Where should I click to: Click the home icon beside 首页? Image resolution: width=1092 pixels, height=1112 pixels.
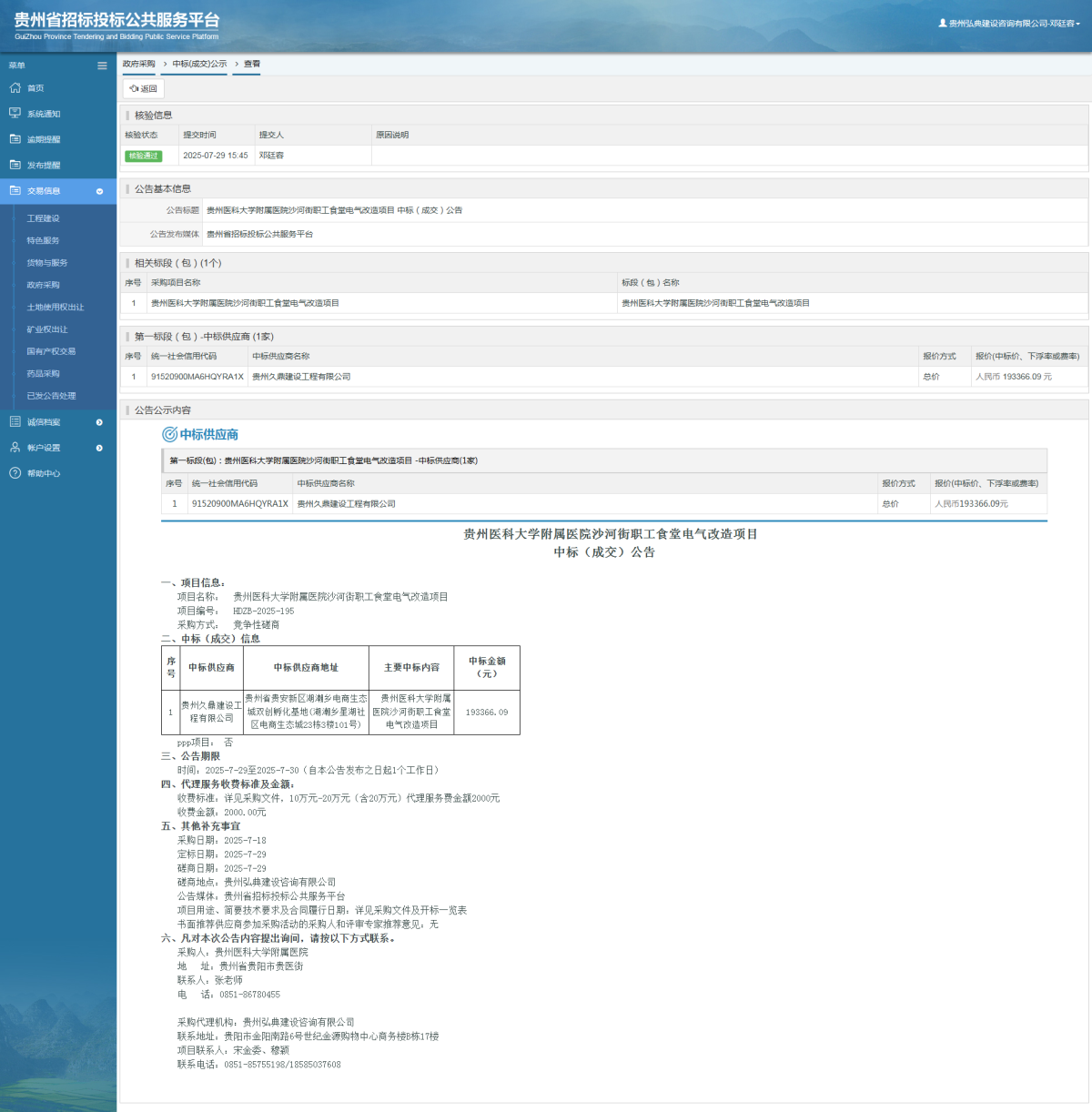point(15,88)
